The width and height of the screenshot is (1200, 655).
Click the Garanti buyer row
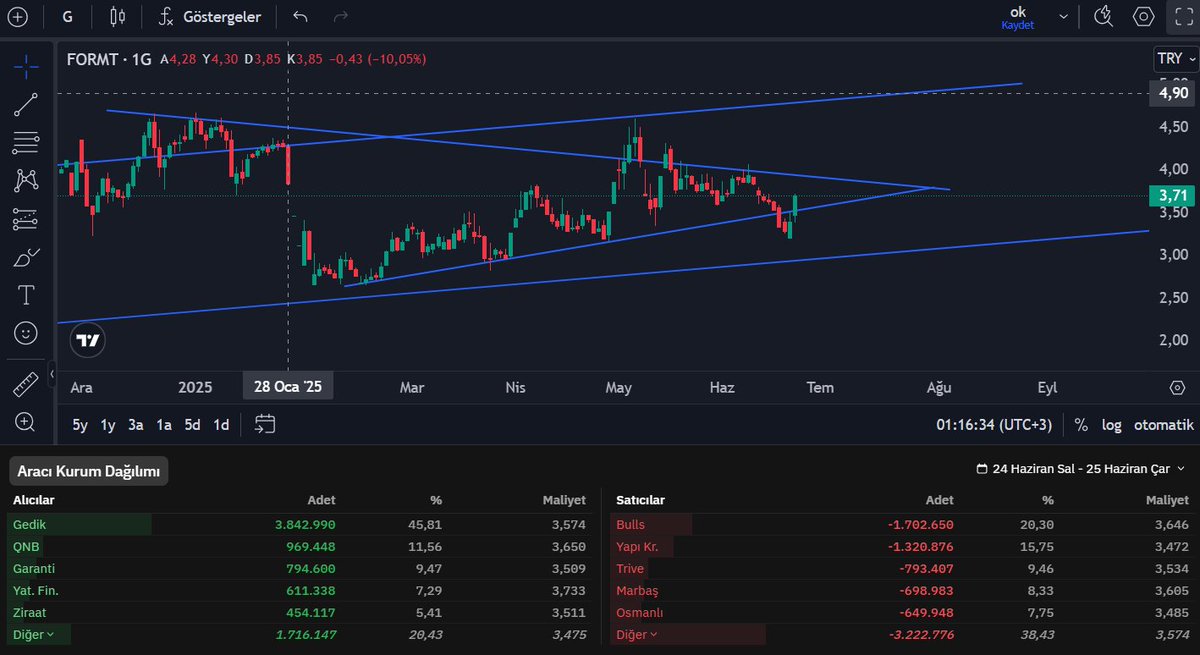click(297, 568)
